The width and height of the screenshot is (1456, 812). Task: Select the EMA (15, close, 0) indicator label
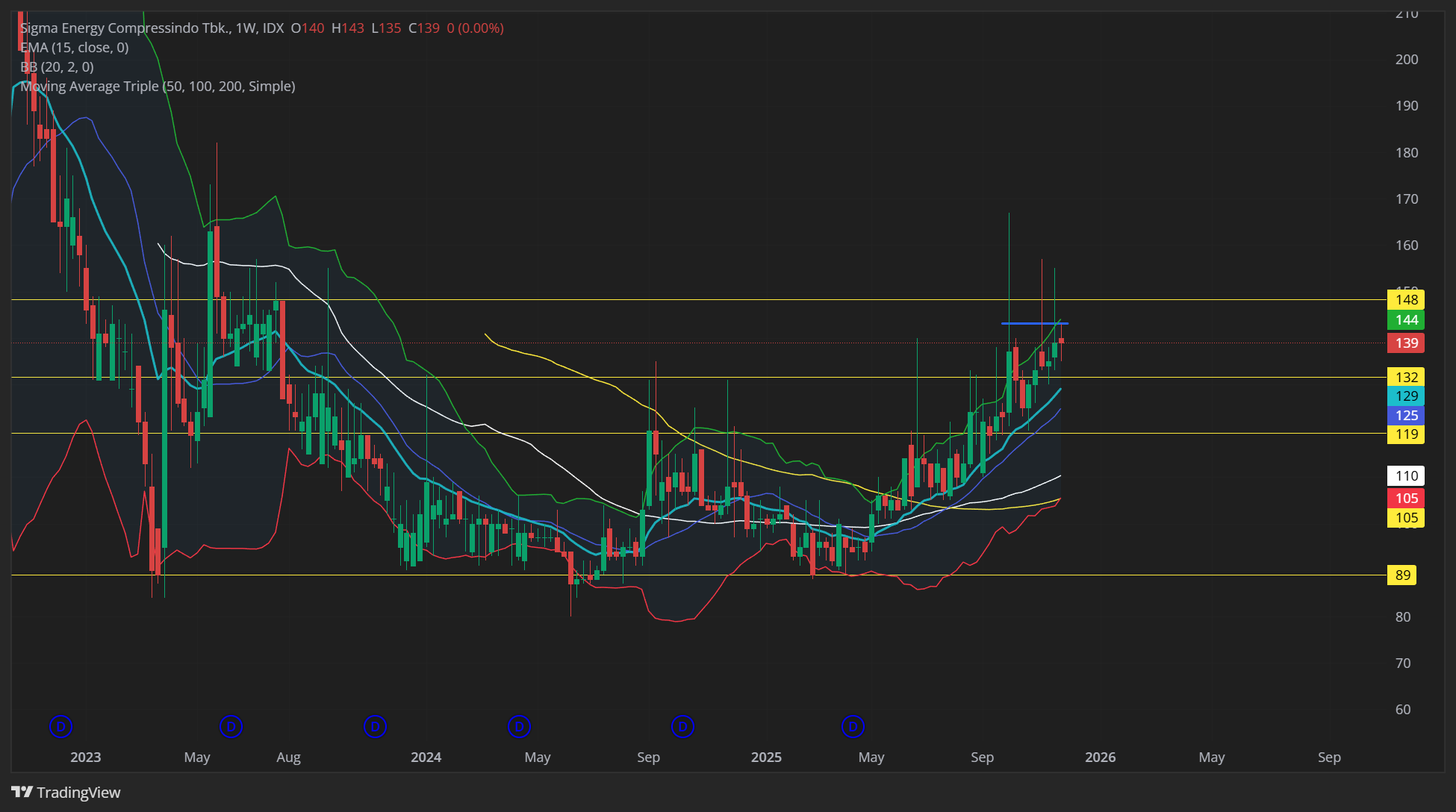click(75, 48)
